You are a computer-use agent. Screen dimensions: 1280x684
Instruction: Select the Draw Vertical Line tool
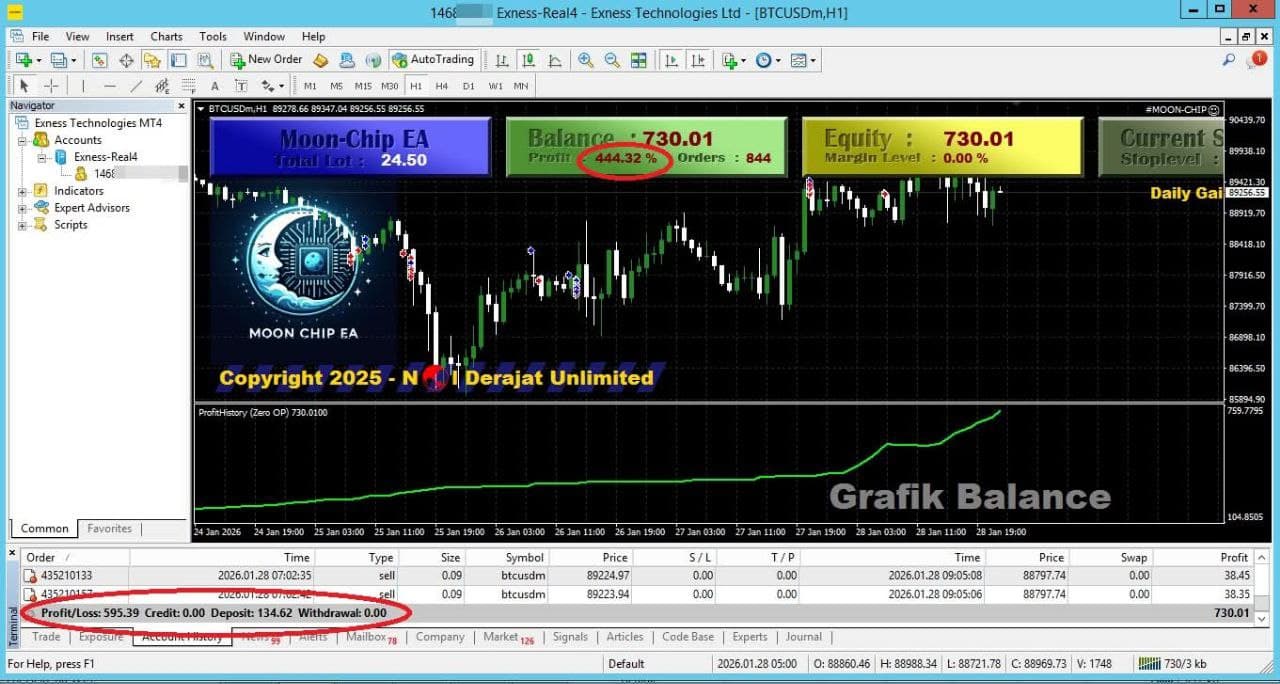tap(84, 85)
